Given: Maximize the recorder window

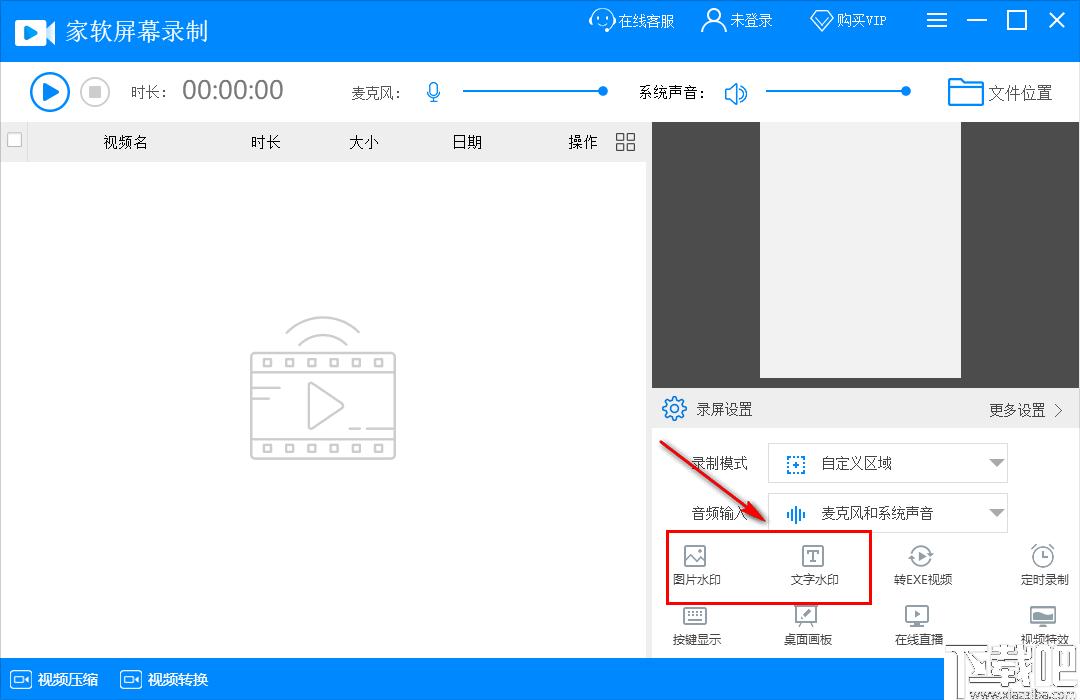Looking at the screenshot, I should coord(1017,21).
